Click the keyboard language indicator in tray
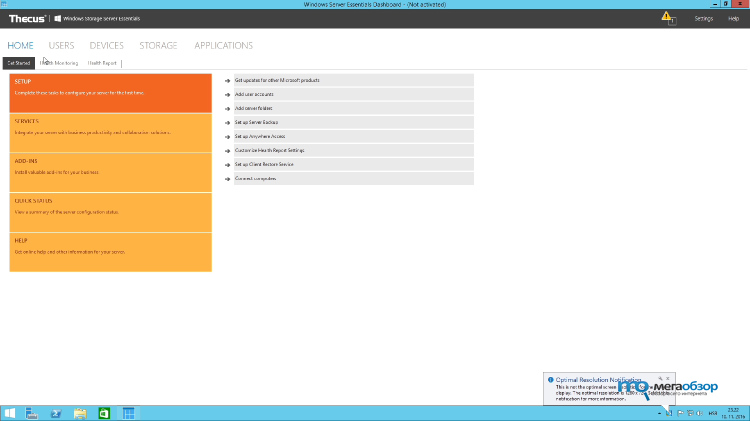Image resolution: width=750 pixels, height=421 pixels. pos(713,413)
